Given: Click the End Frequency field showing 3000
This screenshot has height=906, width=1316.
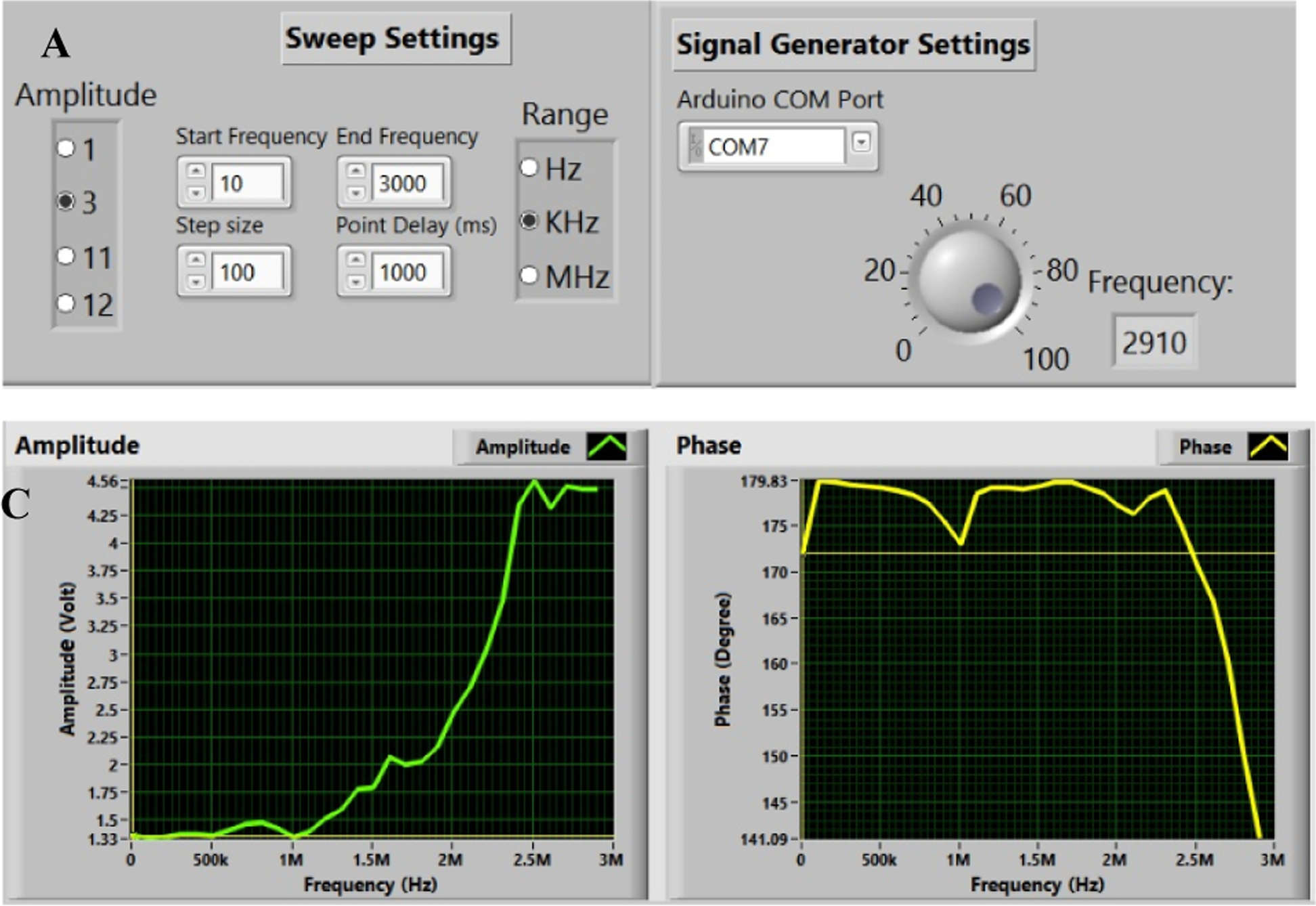Looking at the screenshot, I should pyautogui.click(x=407, y=182).
